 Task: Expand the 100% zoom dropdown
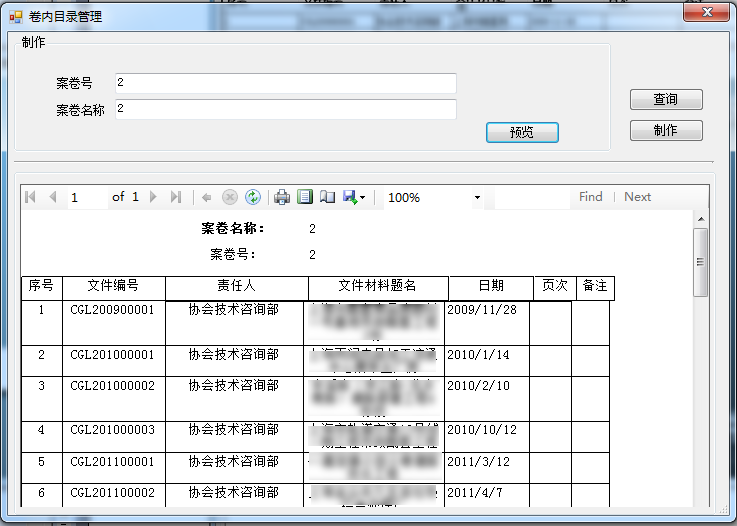click(x=477, y=198)
